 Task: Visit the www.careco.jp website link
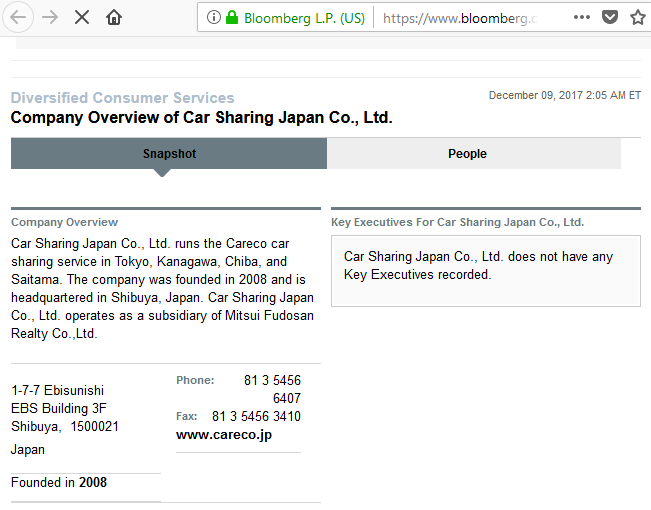coord(224,435)
